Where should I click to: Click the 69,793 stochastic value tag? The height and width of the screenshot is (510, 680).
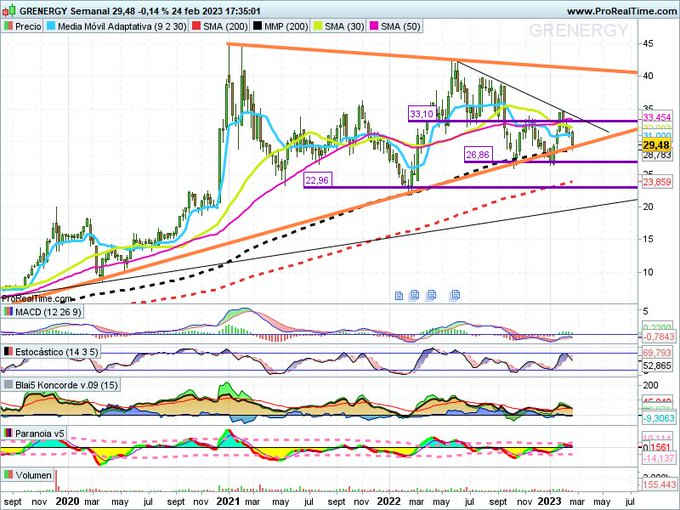[657, 353]
